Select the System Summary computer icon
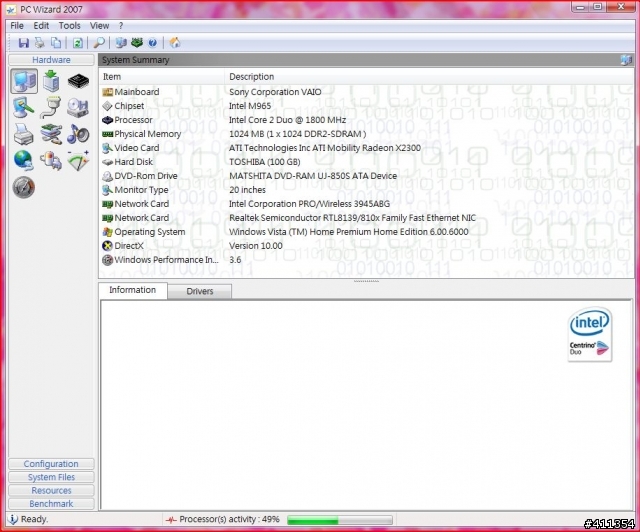 [x=24, y=81]
